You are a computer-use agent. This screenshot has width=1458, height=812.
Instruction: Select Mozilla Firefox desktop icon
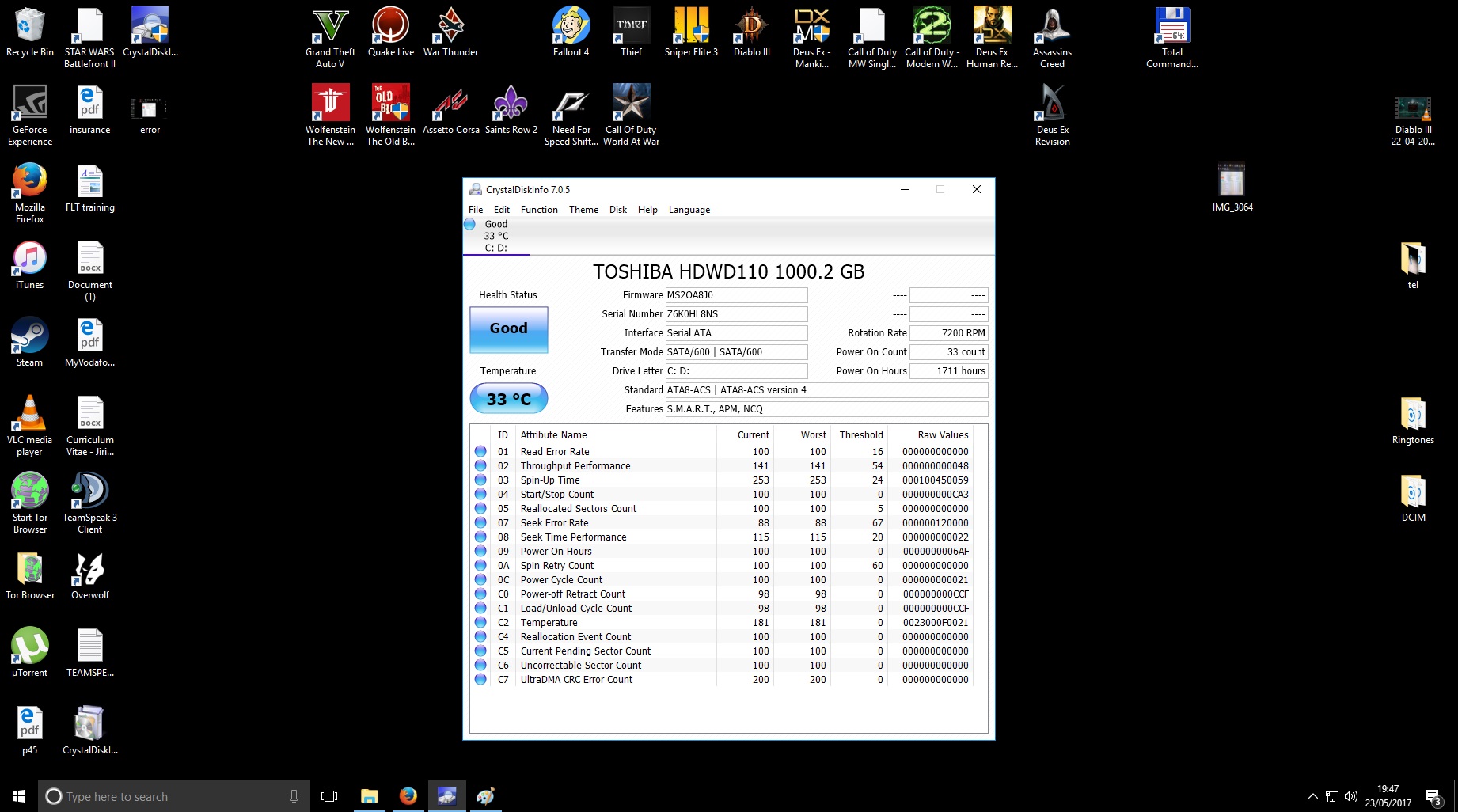pyautogui.click(x=30, y=193)
